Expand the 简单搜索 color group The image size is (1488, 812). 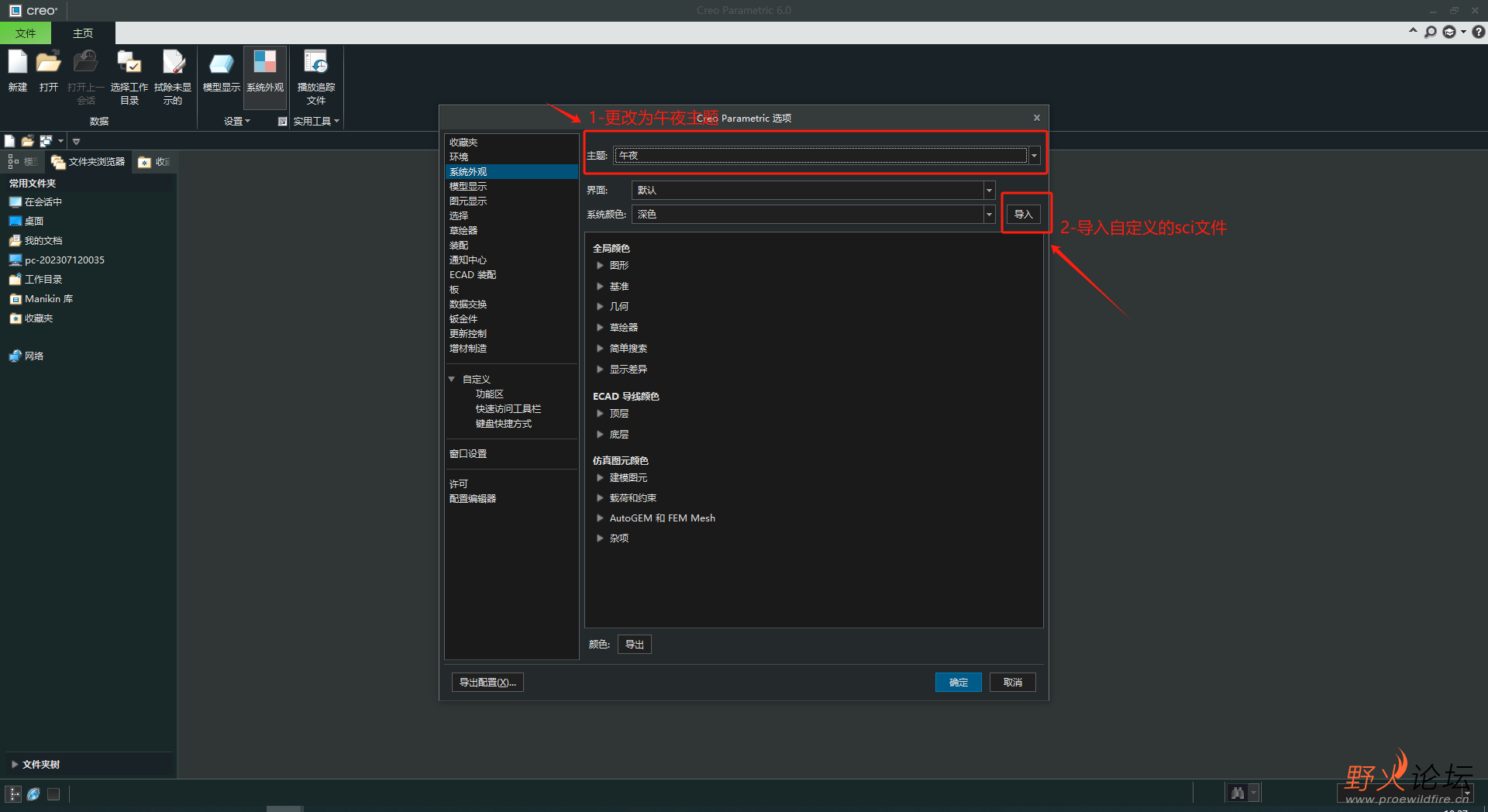click(x=600, y=349)
